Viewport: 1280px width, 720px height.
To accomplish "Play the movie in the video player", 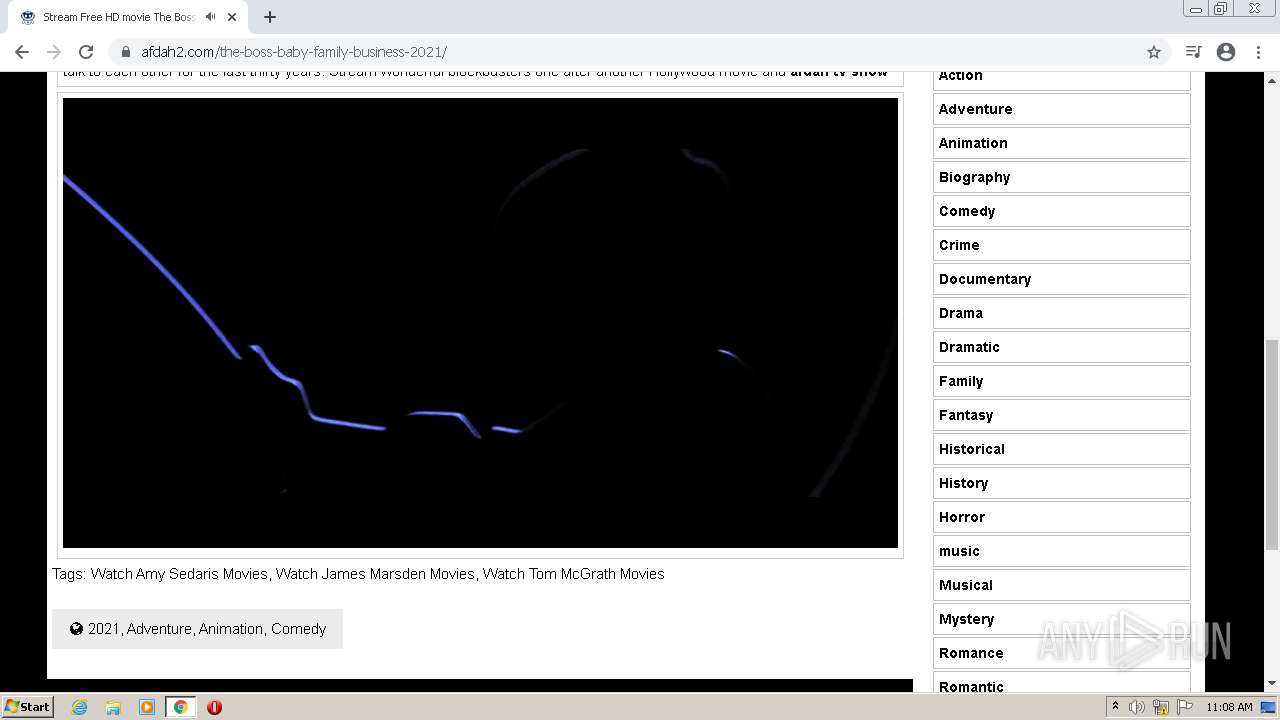I will coord(480,323).
